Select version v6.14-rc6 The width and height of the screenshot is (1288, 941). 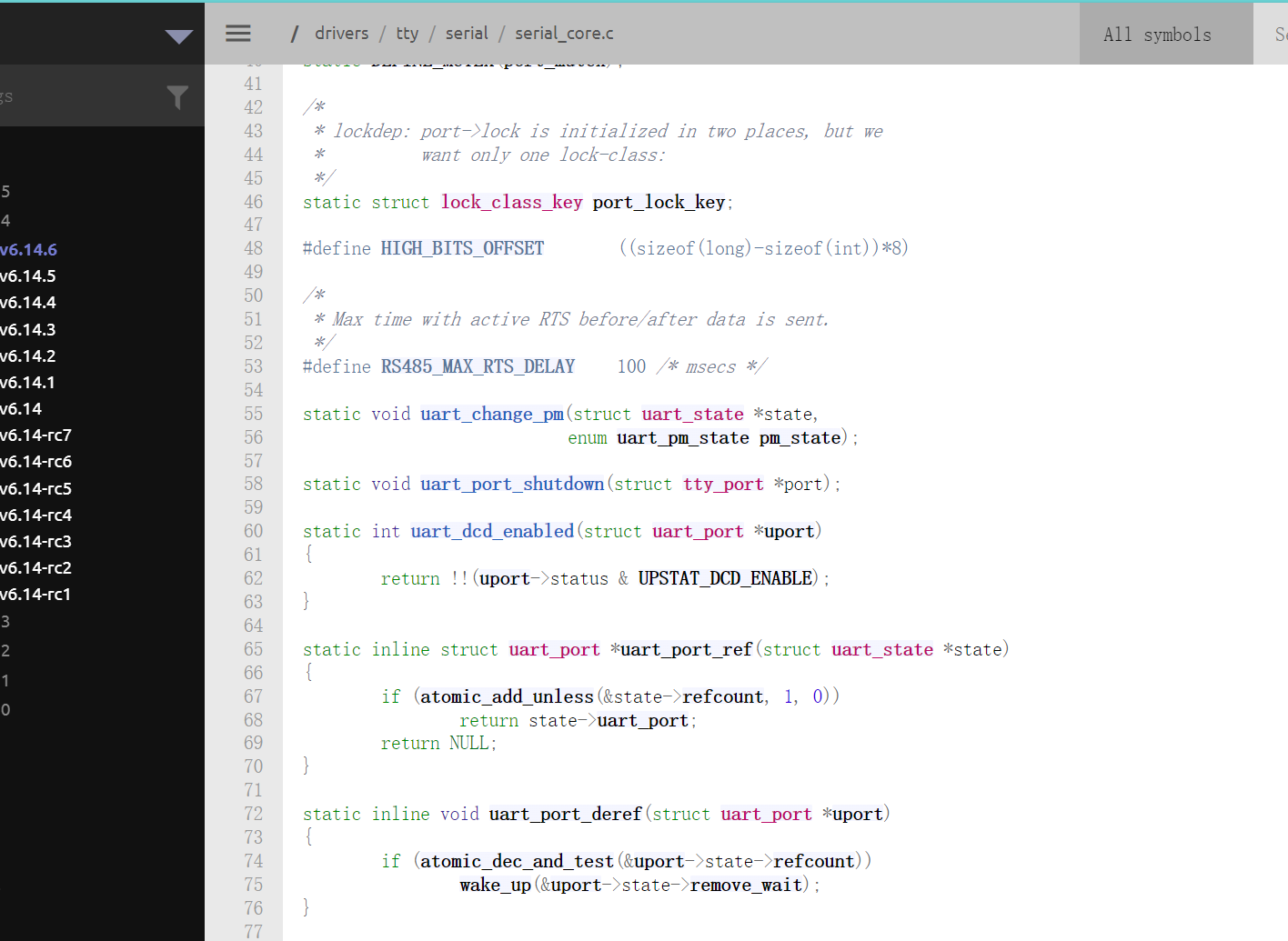pyautogui.click(x=35, y=461)
